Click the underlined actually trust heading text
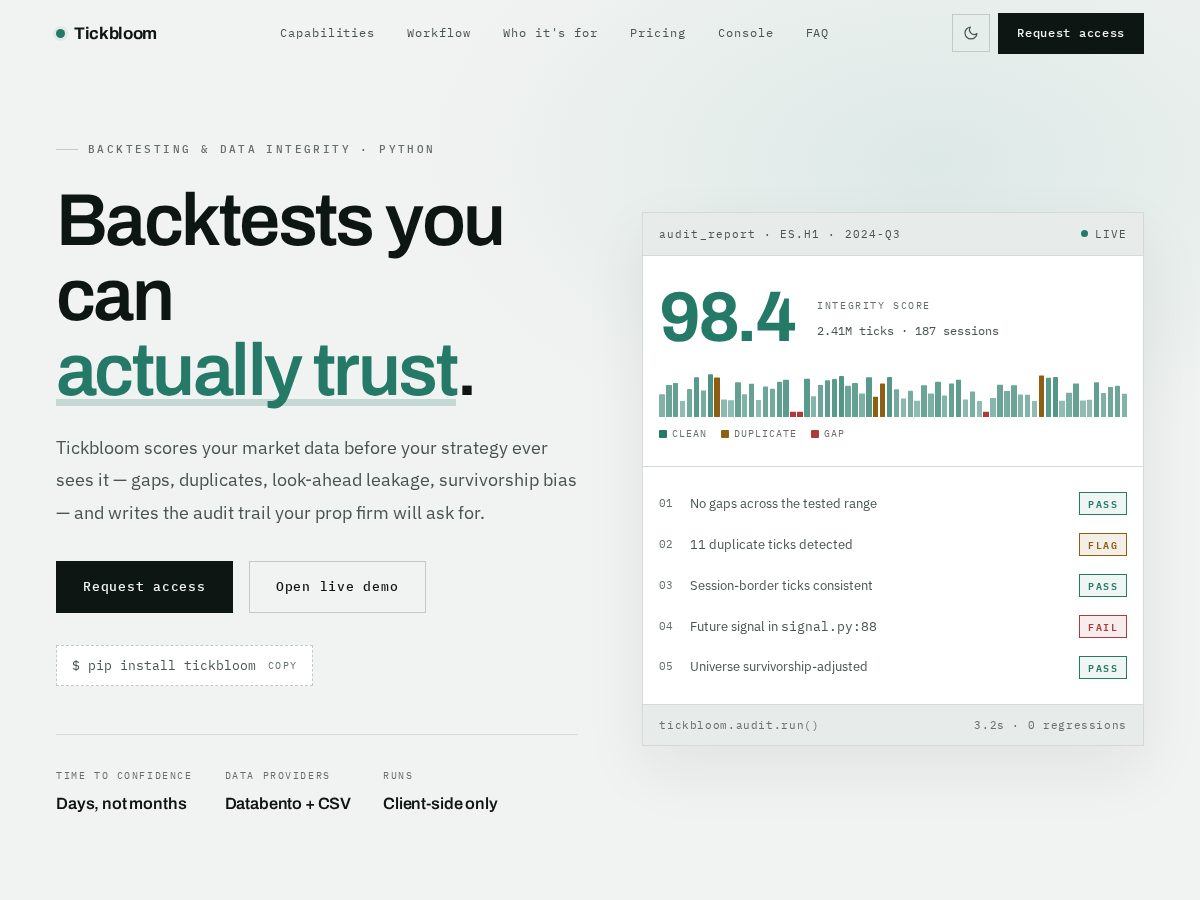 (257, 371)
